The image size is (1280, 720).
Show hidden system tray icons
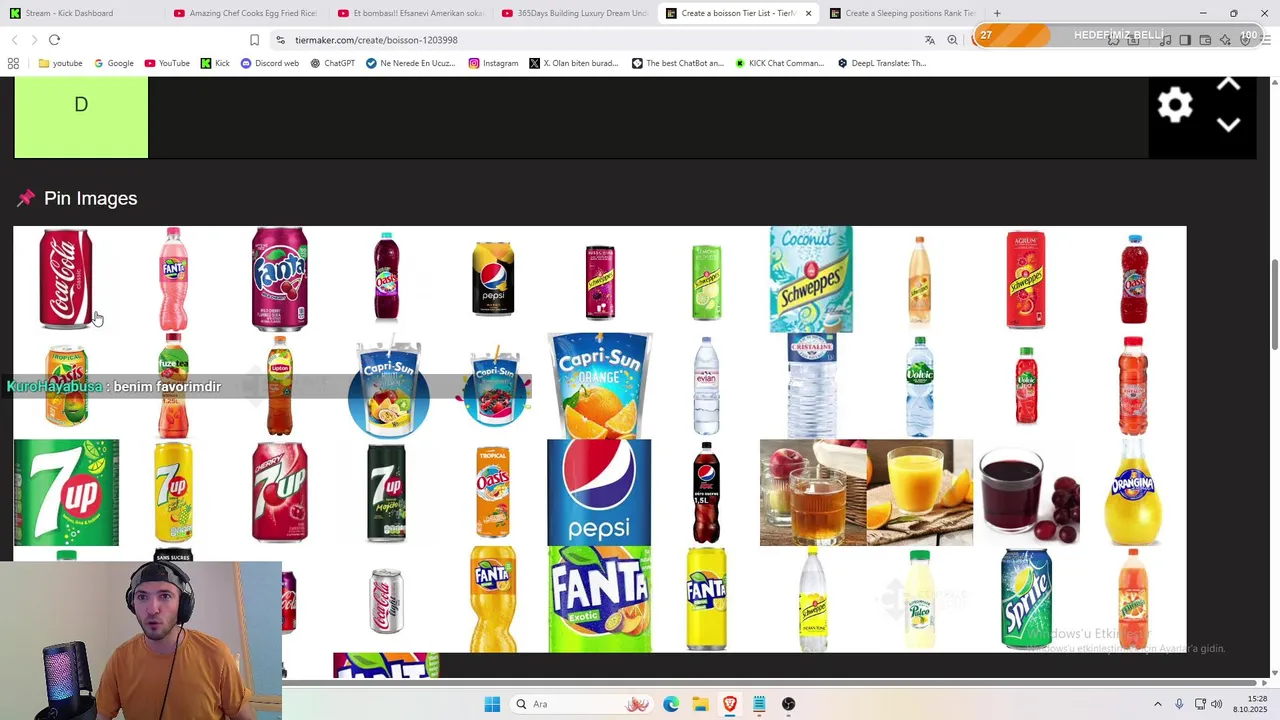(1158, 704)
